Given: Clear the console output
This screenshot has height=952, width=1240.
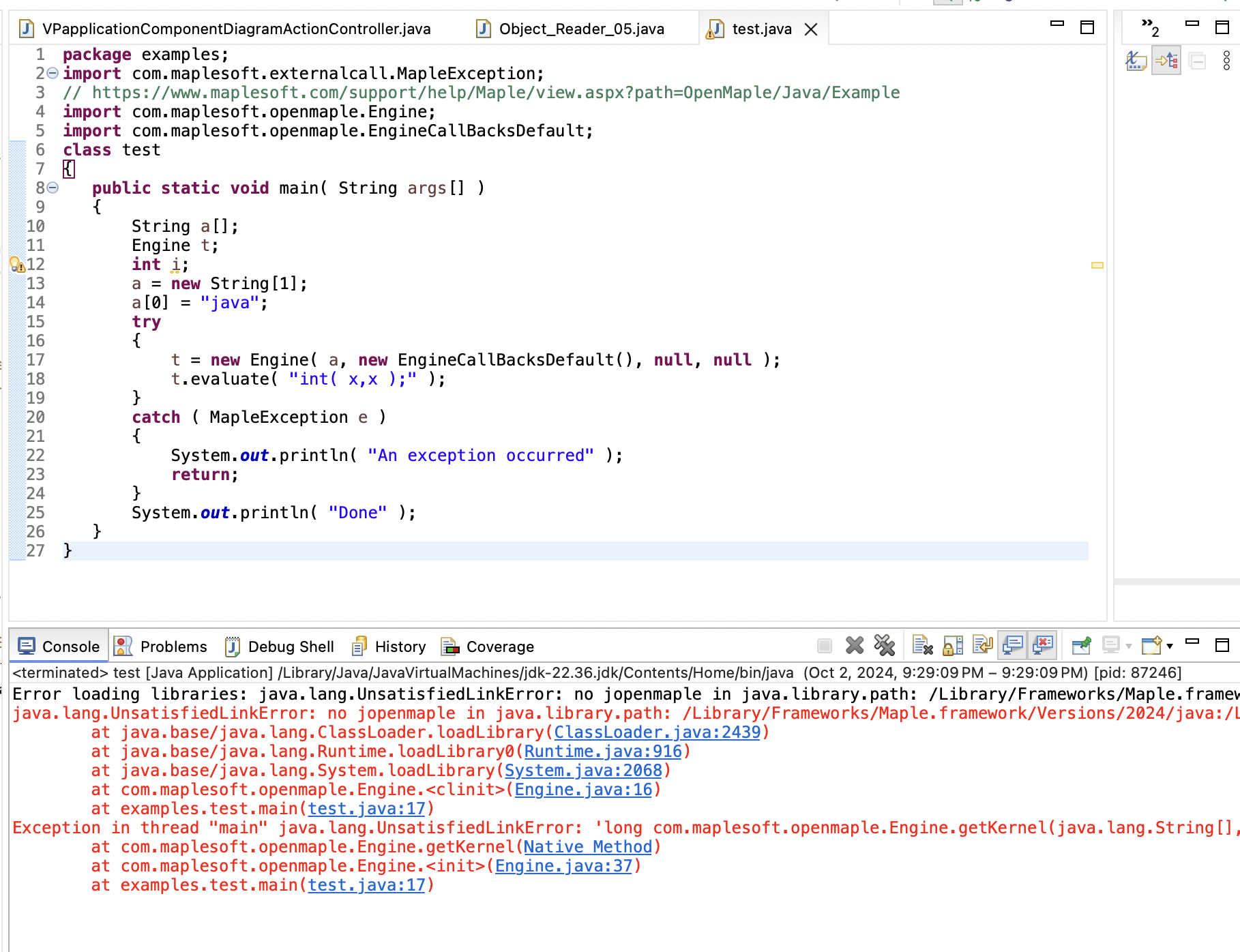Looking at the screenshot, I should coord(923,645).
